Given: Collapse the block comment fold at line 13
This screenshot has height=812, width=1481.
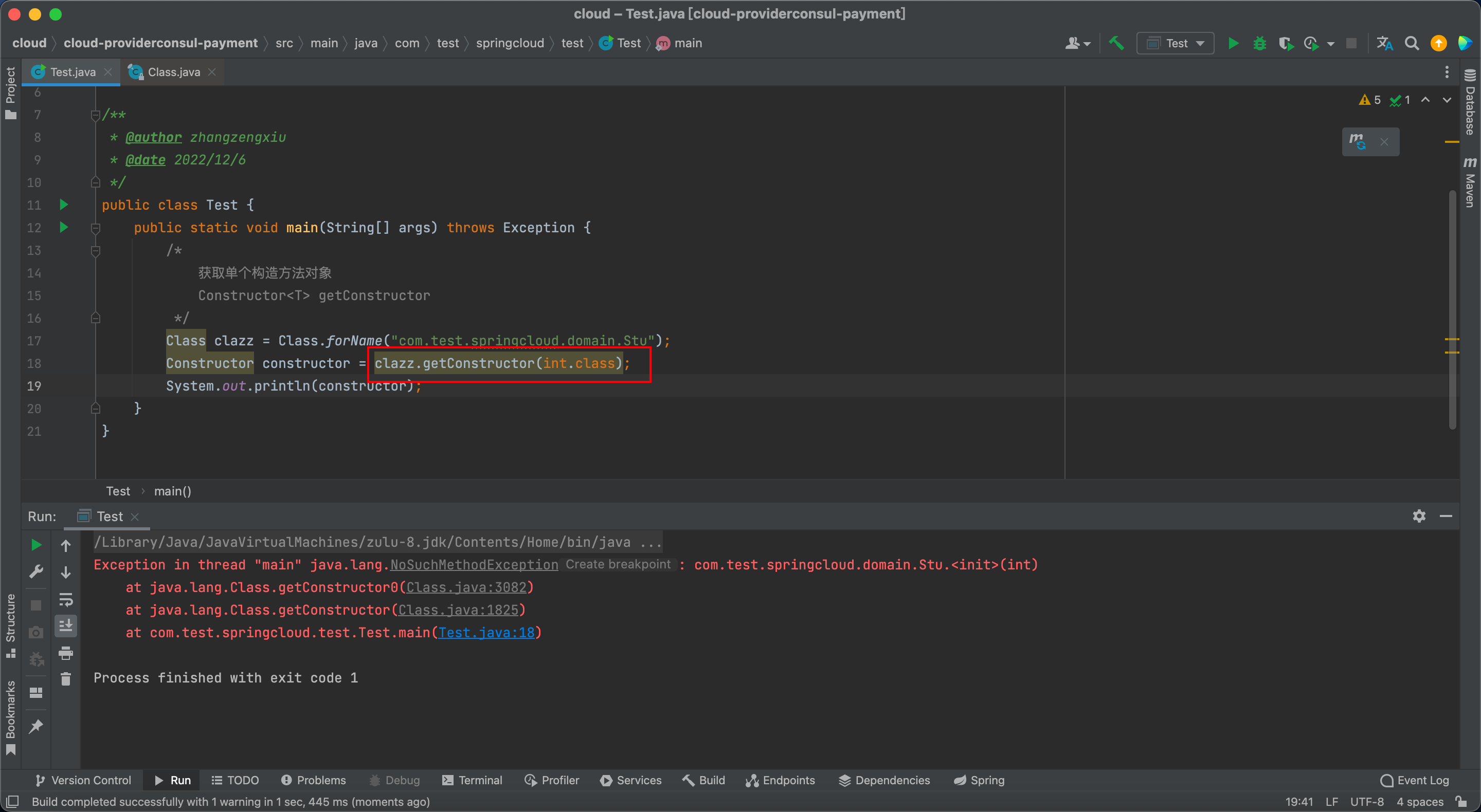Looking at the screenshot, I should point(96,251).
